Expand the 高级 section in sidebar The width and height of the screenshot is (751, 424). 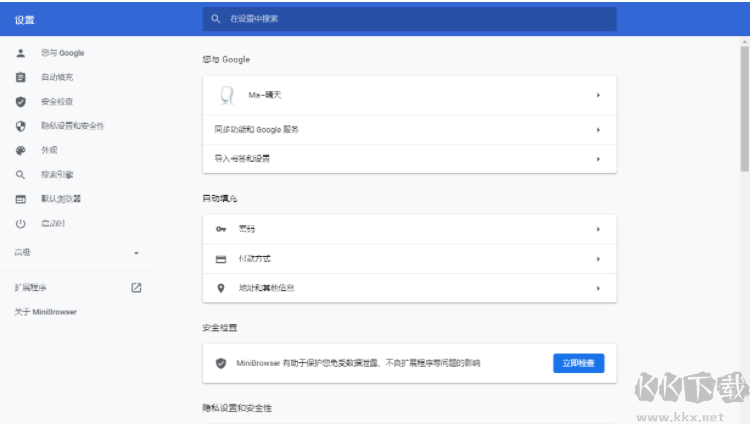136,253
